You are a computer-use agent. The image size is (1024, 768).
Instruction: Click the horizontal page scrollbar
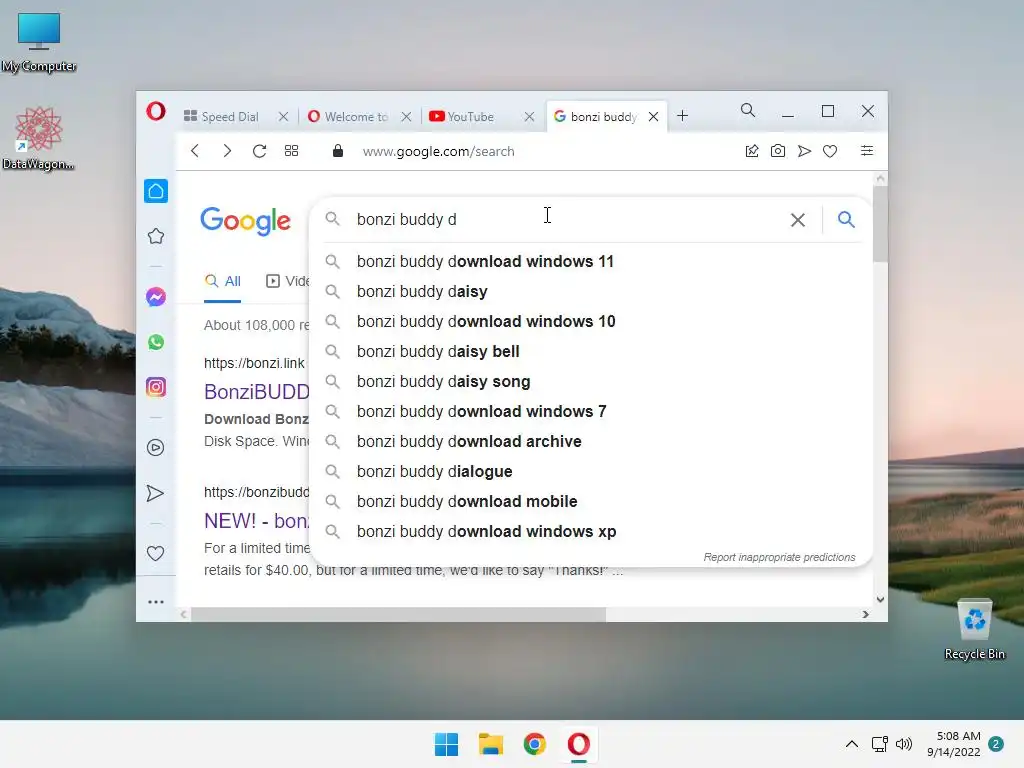tap(398, 615)
